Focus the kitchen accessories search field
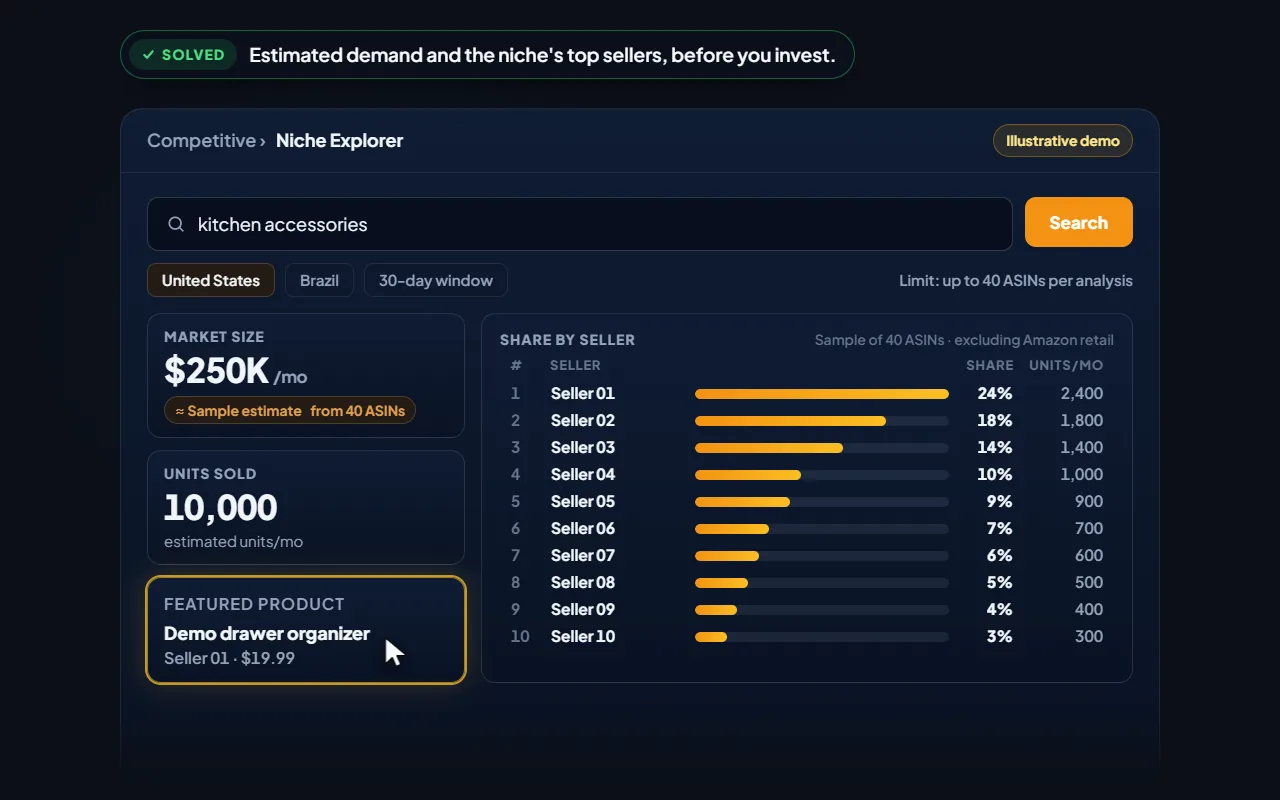 pos(580,224)
